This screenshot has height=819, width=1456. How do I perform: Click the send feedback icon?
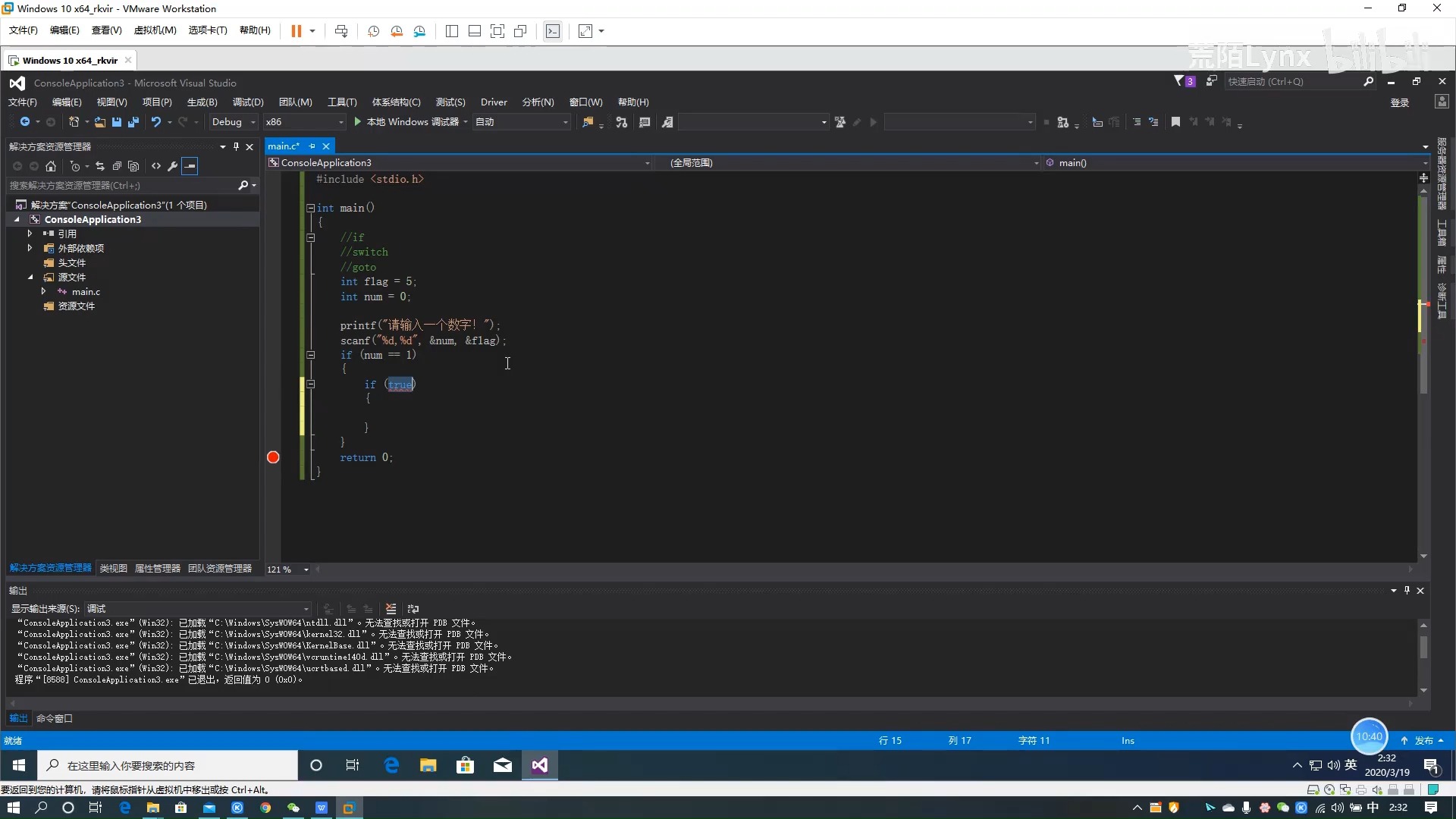click(1211, 81)
